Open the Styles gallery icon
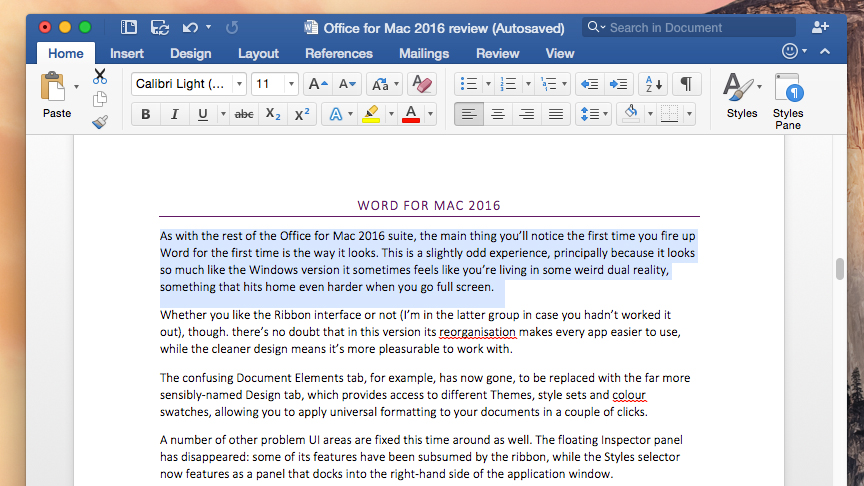The width and height of the screenshot is (864, 486). 738,88
